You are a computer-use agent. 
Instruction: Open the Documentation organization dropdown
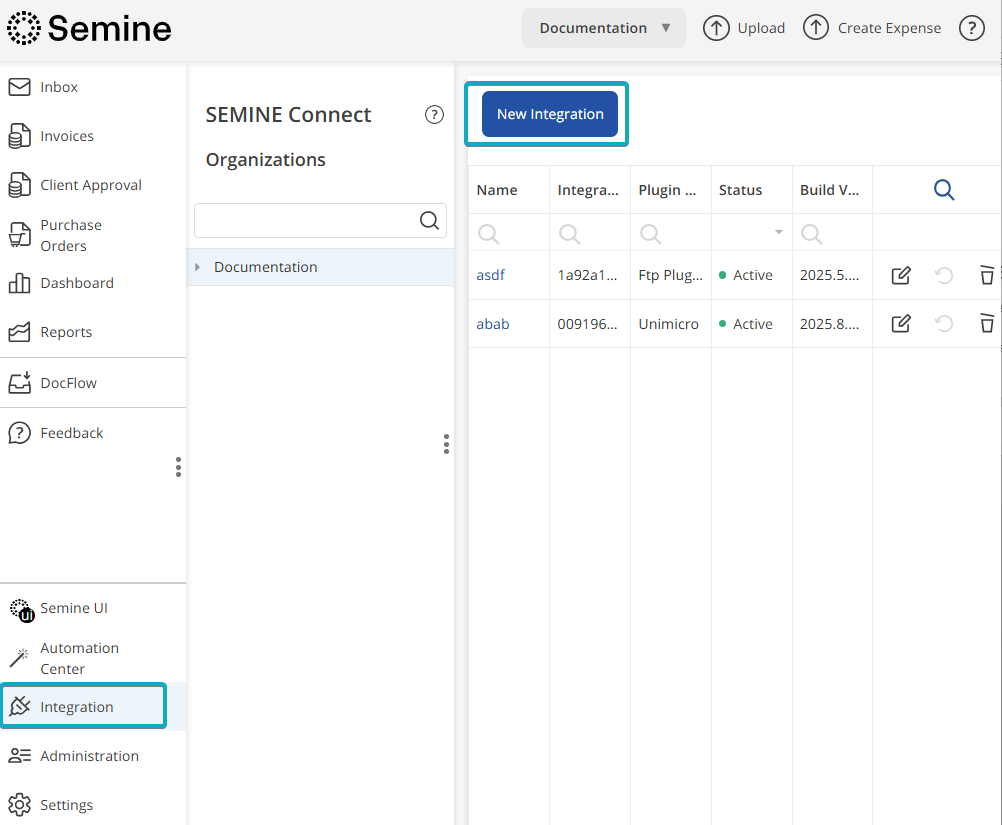click(604, 28)
